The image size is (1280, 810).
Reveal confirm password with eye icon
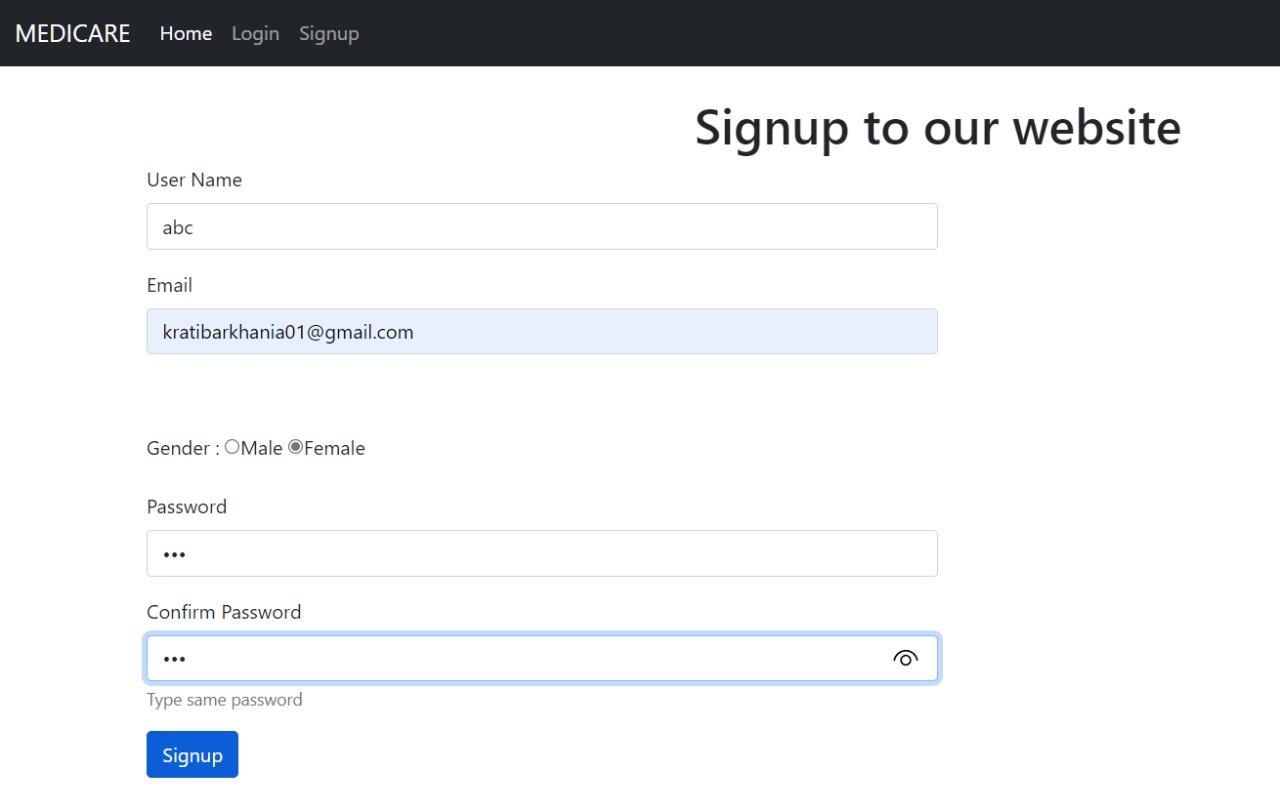[x=906, y=658]
